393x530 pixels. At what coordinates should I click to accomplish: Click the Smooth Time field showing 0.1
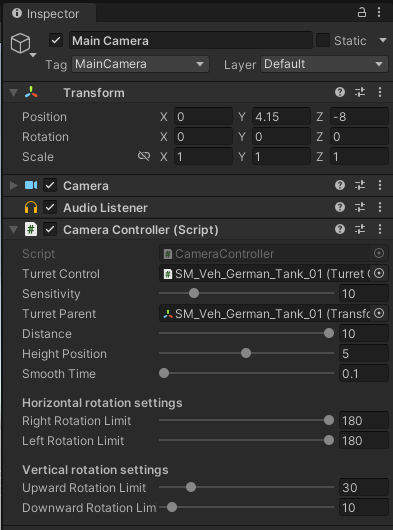(364, 374)
